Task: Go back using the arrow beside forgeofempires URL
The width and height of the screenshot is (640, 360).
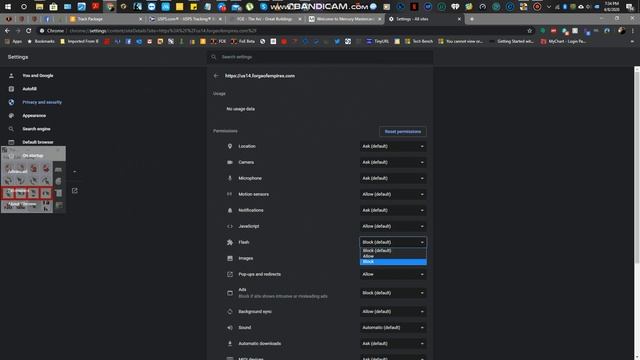Action: pos(216,76)
